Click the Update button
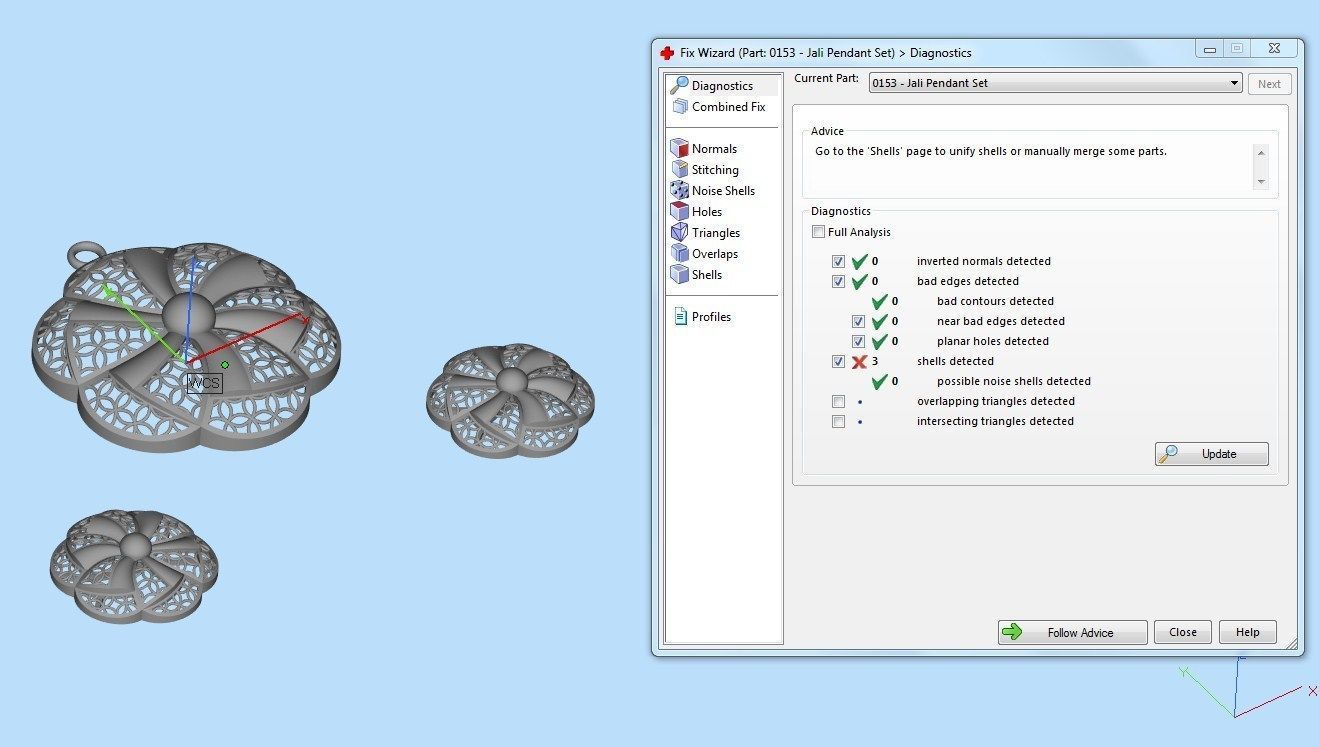 [x=1211, y=454]
